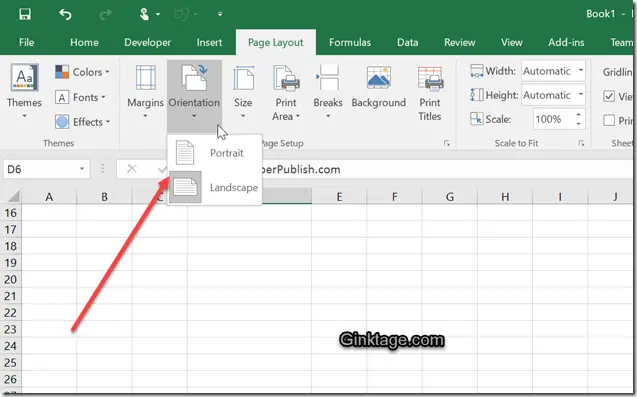Click the Save icon in Quick Access Toolbar
The image size is (637, 397).
pos(25,14)
